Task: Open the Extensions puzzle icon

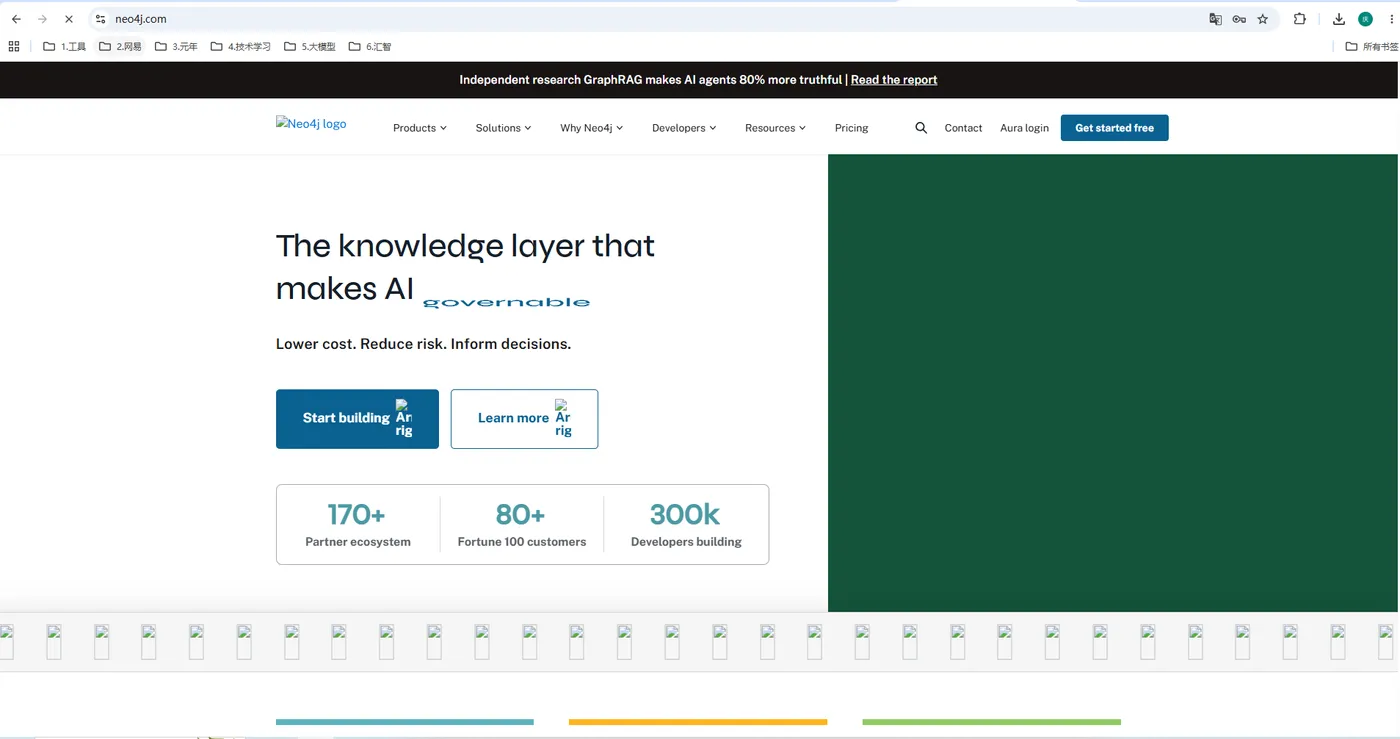Action: (1300, 19)
